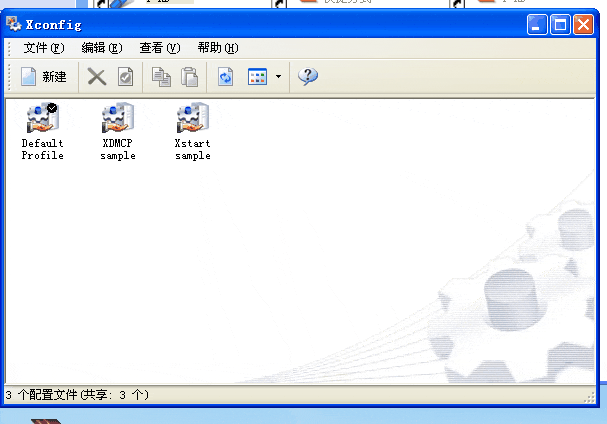The width and height of the screenshot is (607, 424).
Task: Expand the Views dropdown arrow
Action: tap(278, 77)
